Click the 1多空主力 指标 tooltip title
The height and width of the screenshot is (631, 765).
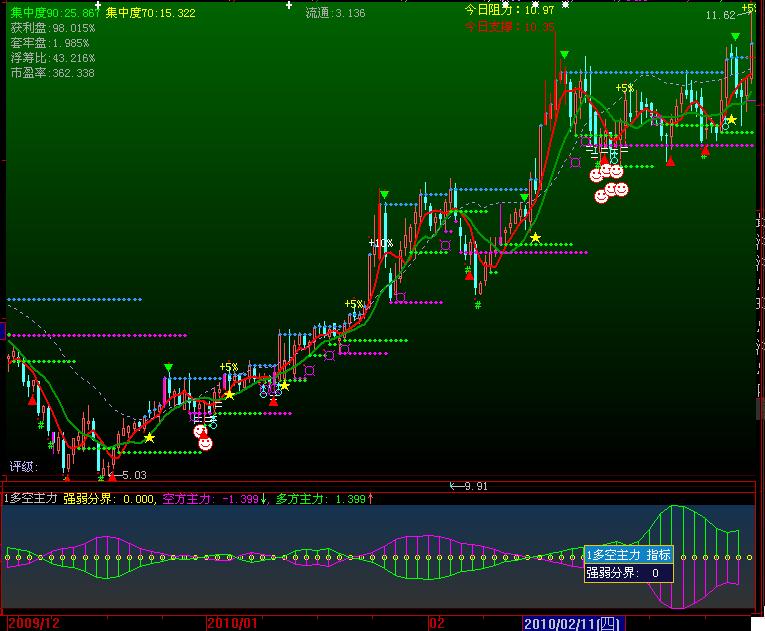pyautogui.click(x=628, y=555)
